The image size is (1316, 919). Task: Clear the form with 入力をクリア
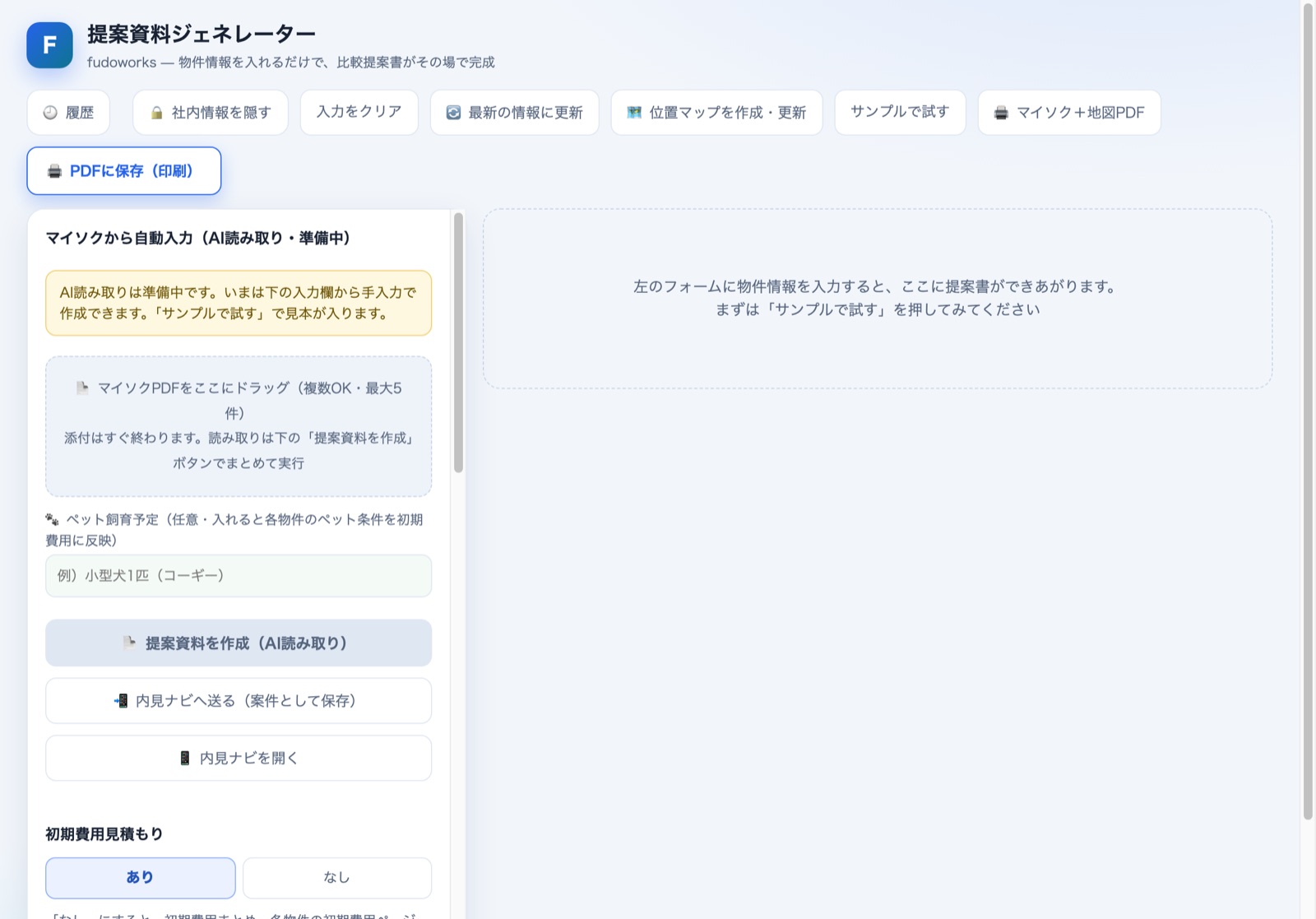tap(359, 112)
